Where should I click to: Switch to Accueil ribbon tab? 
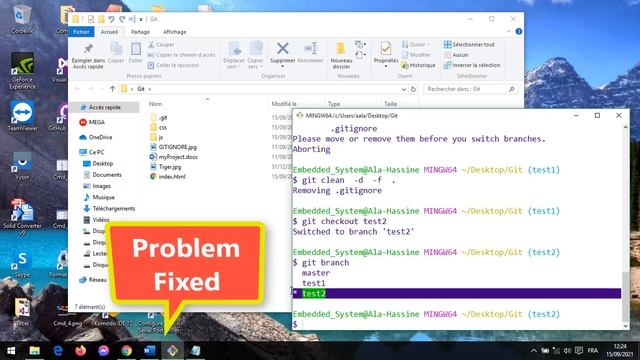click(109, 32)
